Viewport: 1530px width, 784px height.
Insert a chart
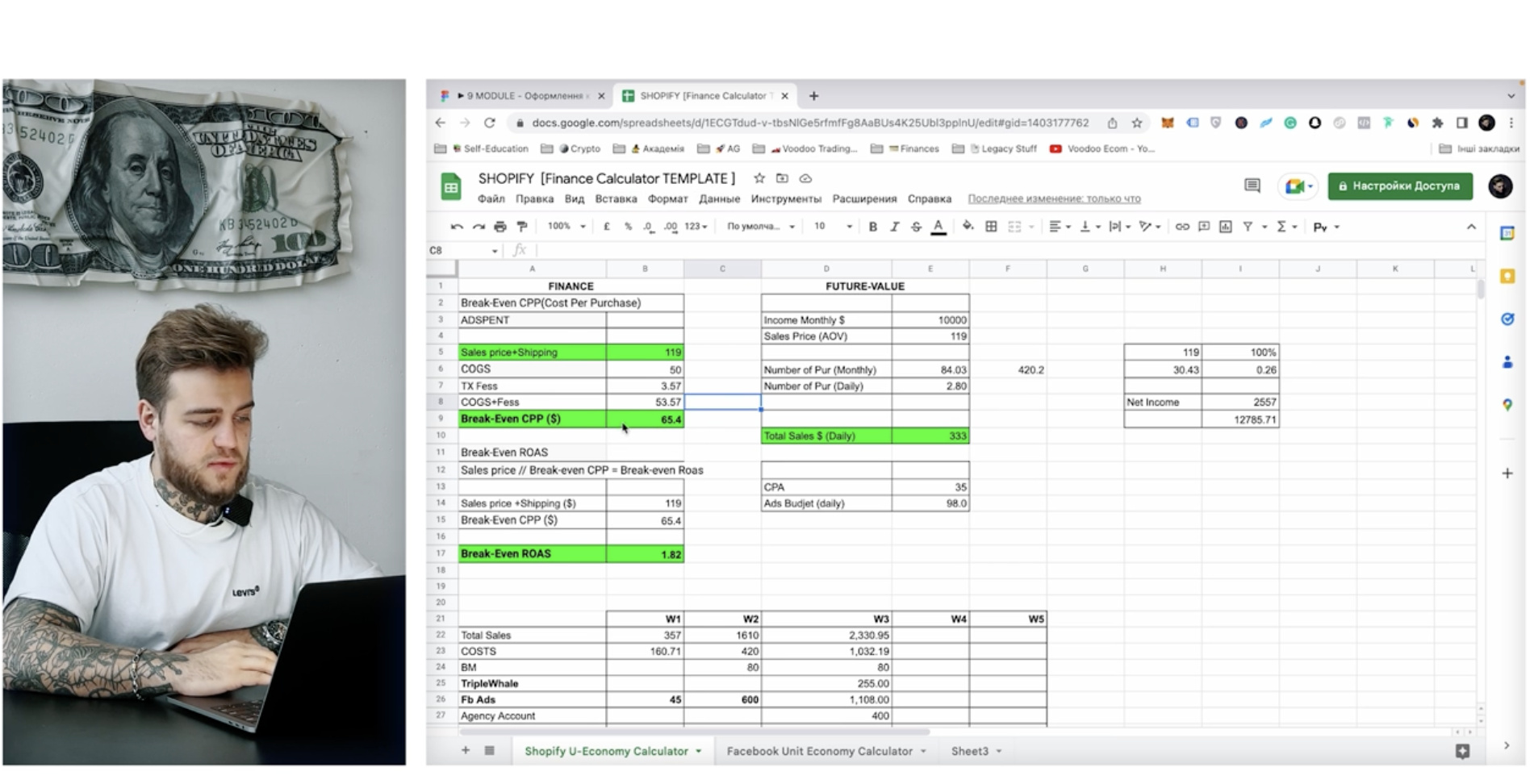[1226, 227]
